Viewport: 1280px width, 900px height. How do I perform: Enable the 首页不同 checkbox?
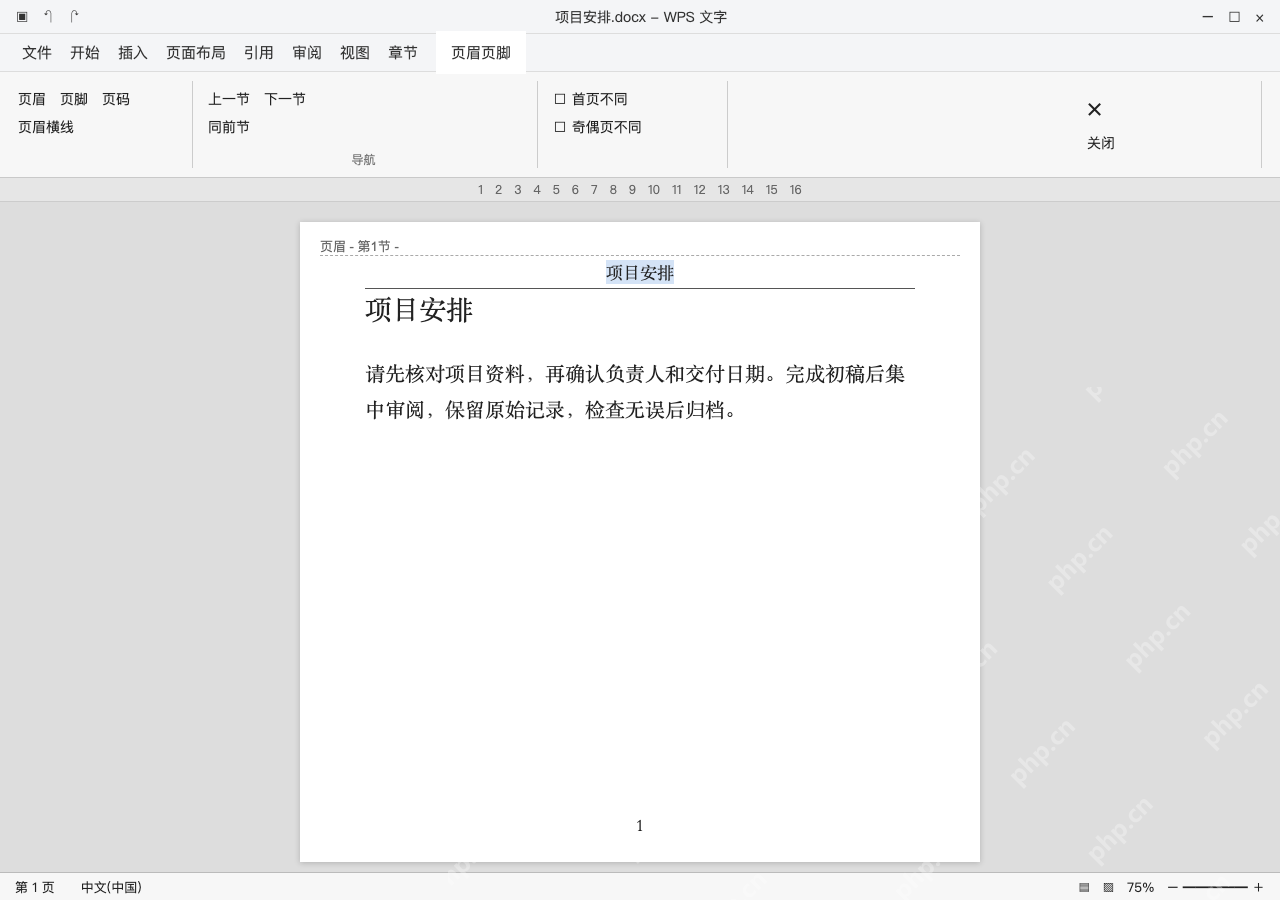tap(560, 99)
